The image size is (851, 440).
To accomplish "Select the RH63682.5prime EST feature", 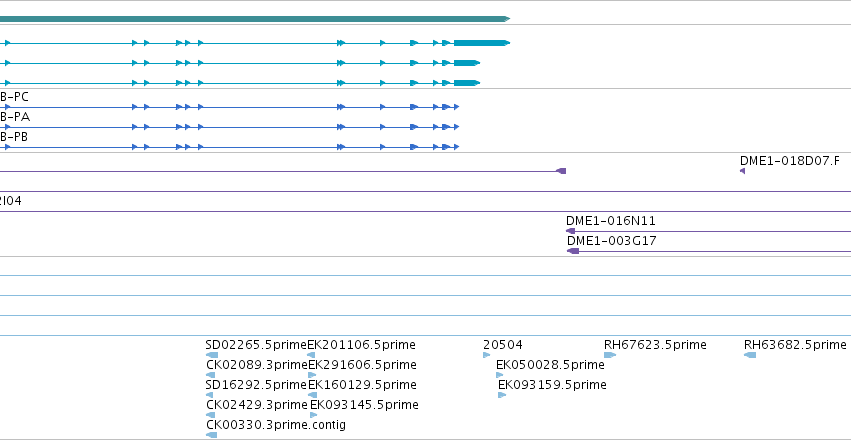I will click(x=795, y=345).
